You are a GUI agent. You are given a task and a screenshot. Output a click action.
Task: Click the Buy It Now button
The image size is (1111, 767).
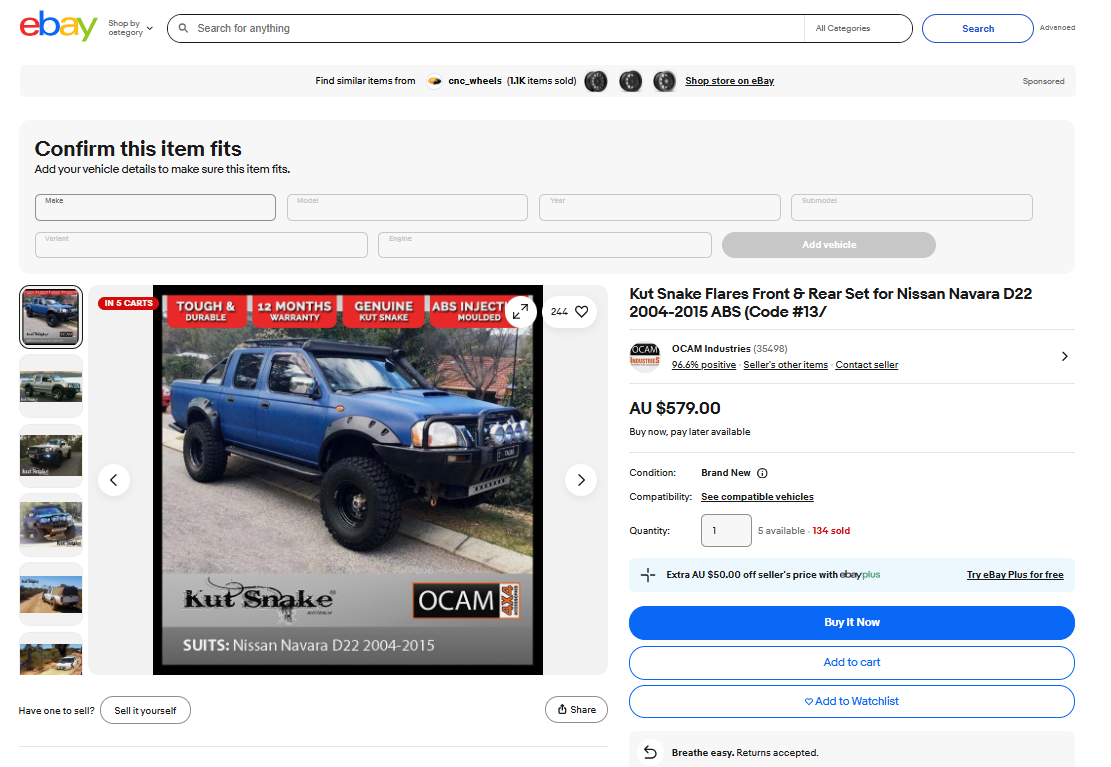click(852, 622)
